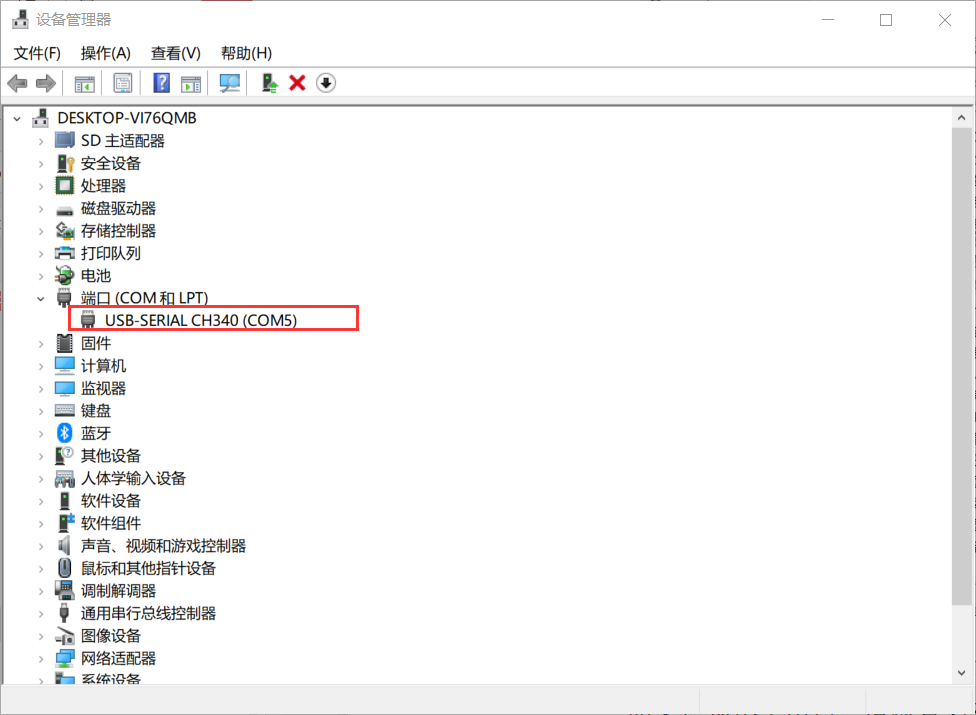The height and width of the screenshot is (715, 976).
Task: Expand the 网络适配器 device category
Action: 41,657
